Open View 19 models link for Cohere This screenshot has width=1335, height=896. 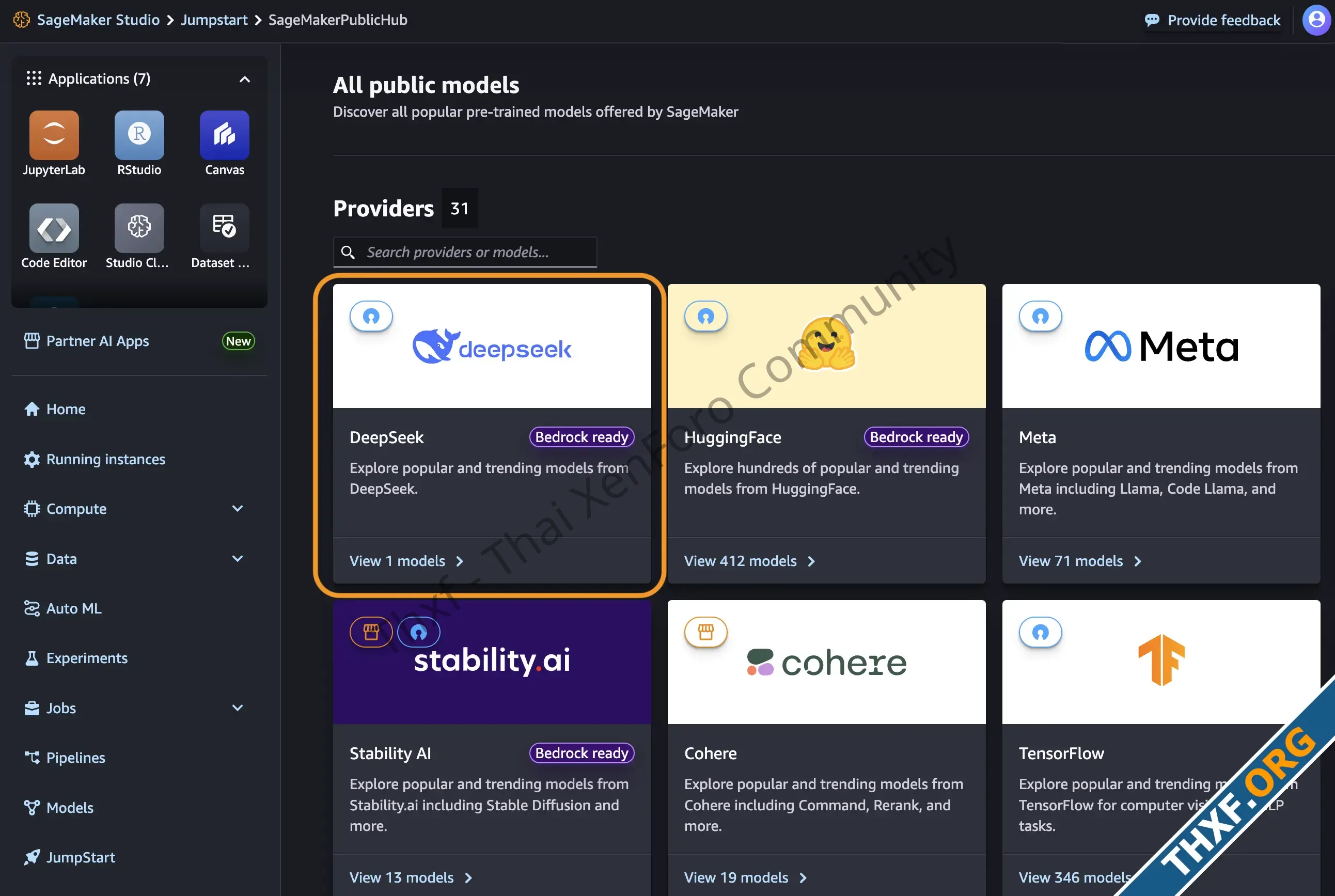pyautogui.click(x=745, y=877)
